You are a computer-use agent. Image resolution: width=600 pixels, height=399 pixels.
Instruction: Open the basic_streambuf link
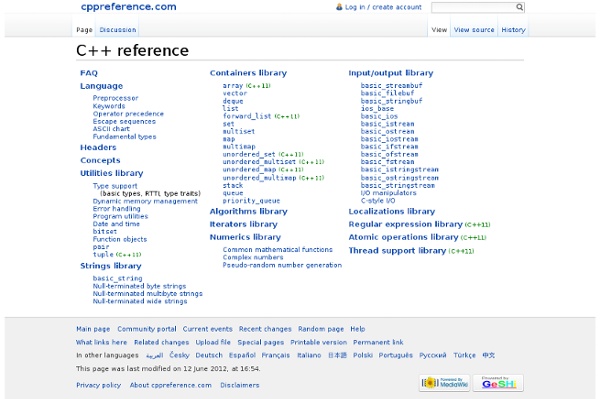(x=391, y=86)
